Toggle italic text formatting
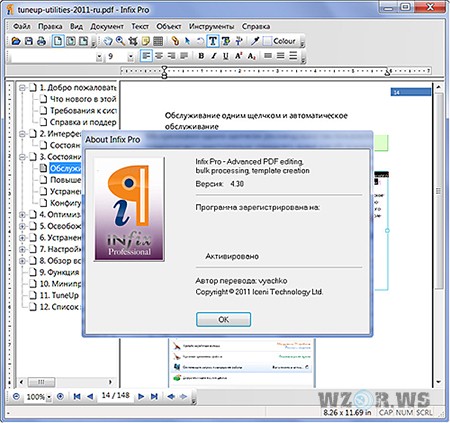Screen dimensions: 450x423 tap(214, 56)
